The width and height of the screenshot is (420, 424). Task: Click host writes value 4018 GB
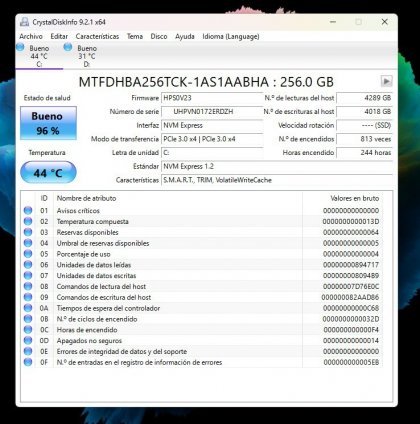pos(364,112)
